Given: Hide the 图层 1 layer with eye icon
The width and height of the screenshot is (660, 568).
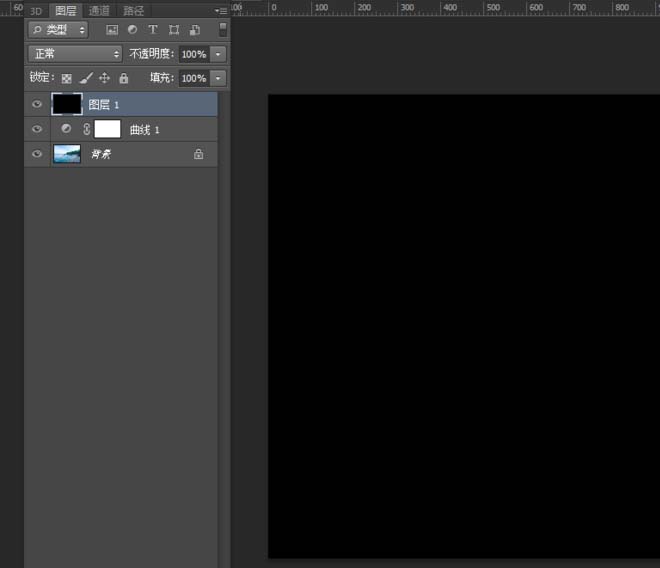Looking at the screenshot, I should click(x=37, y=104).
